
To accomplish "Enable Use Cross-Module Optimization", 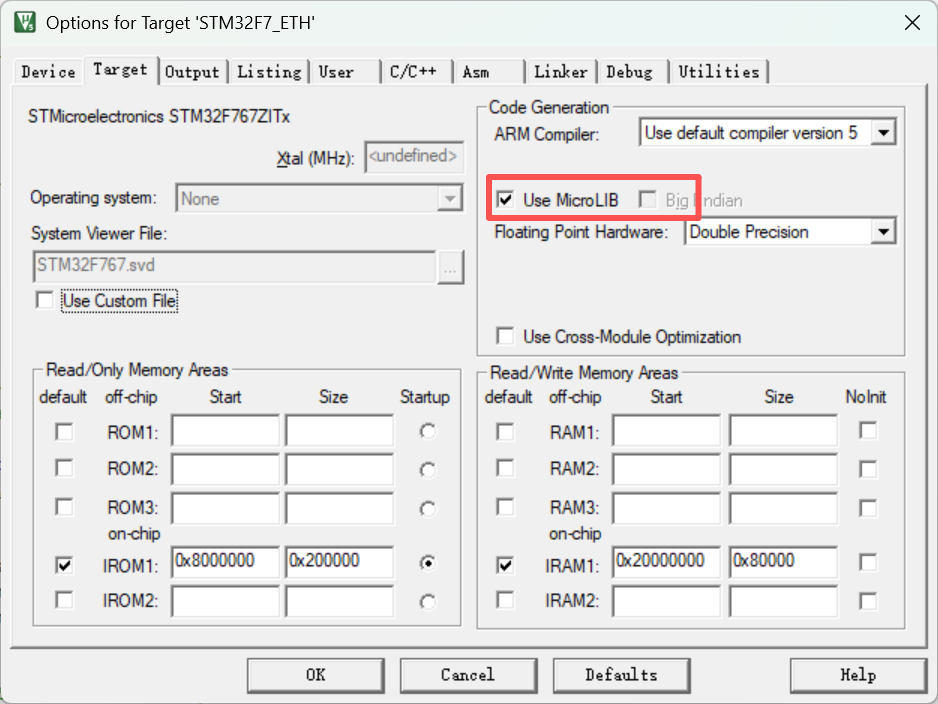I will pos(505,336).
